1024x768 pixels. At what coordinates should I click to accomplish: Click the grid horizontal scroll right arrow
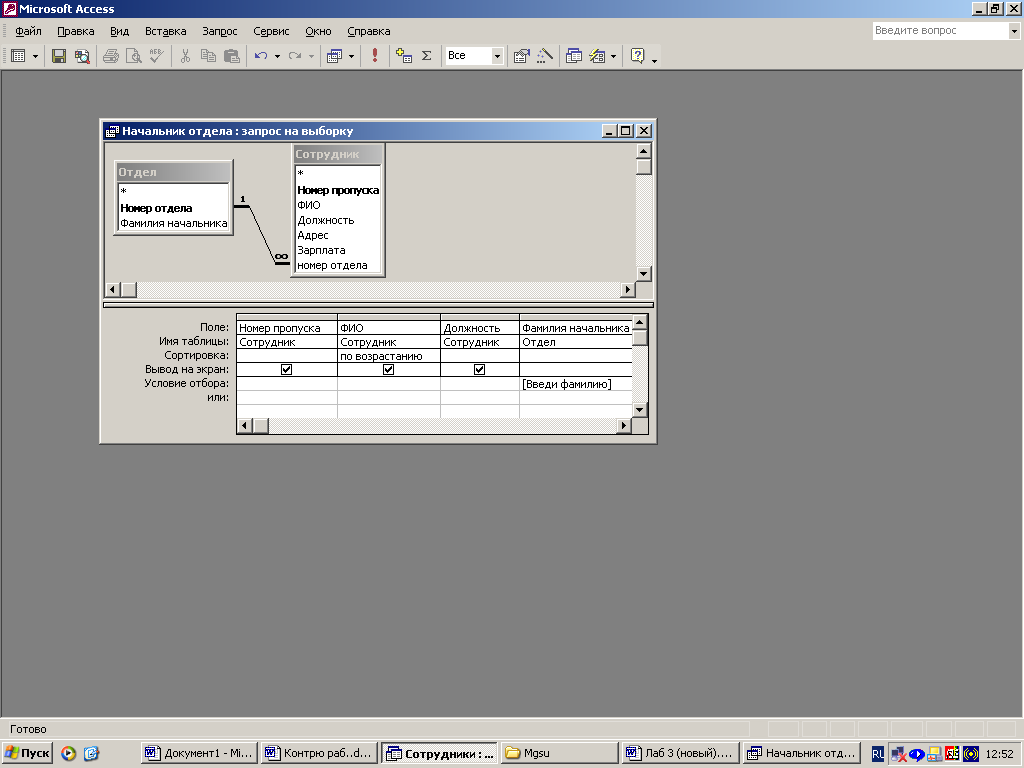click(x=624, y=426)
